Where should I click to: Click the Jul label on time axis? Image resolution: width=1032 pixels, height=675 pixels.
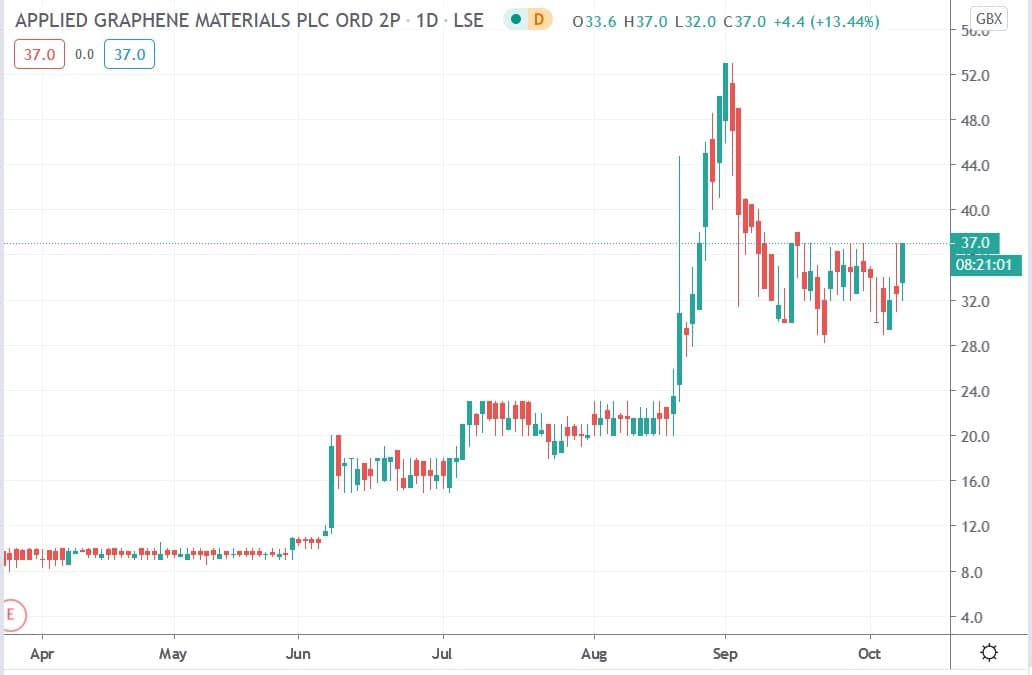pyautogui.click(x=442, y=653)
